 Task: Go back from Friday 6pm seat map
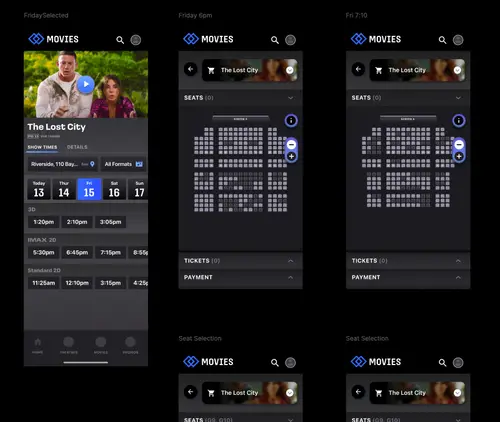coord(191,69)
